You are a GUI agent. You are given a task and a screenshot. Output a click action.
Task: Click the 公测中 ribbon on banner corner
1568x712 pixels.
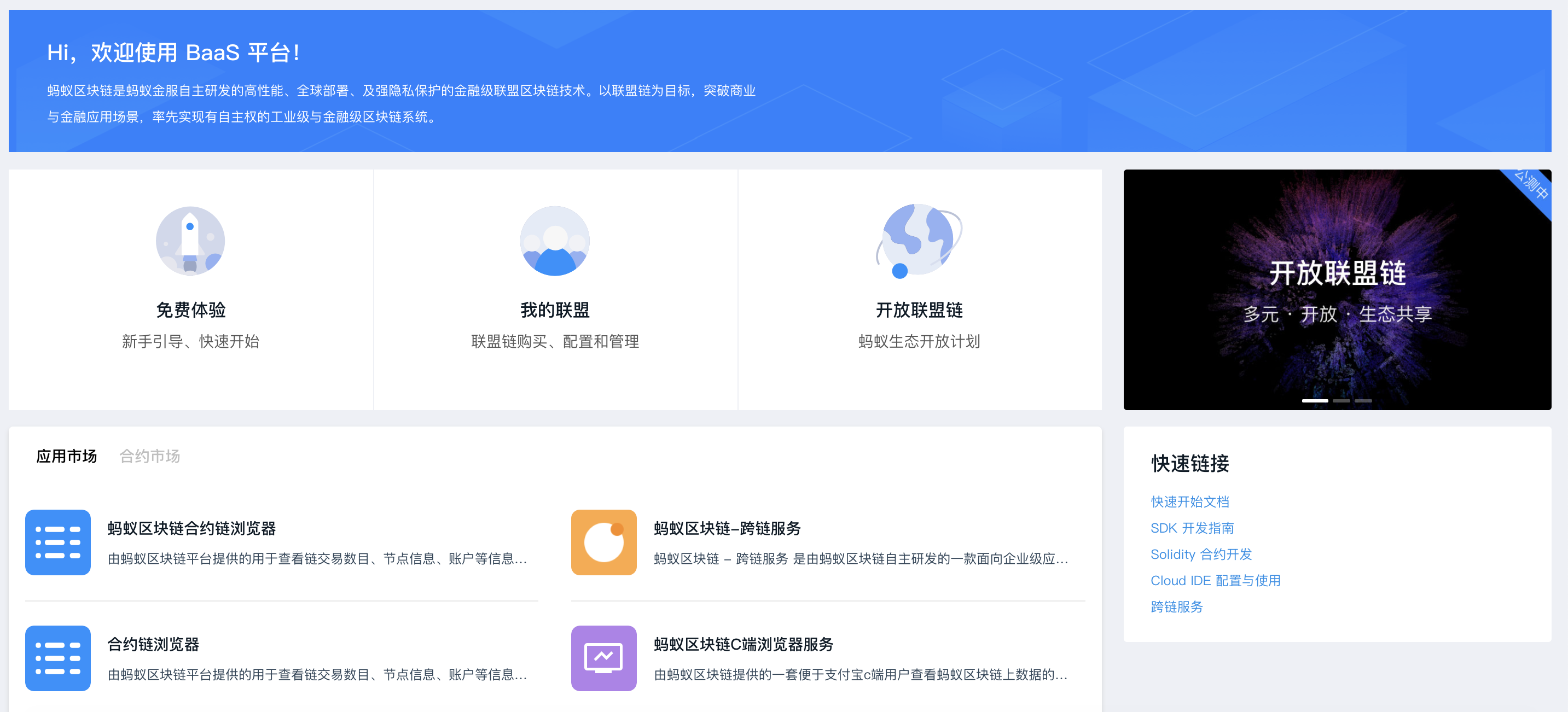(1530, 185)
